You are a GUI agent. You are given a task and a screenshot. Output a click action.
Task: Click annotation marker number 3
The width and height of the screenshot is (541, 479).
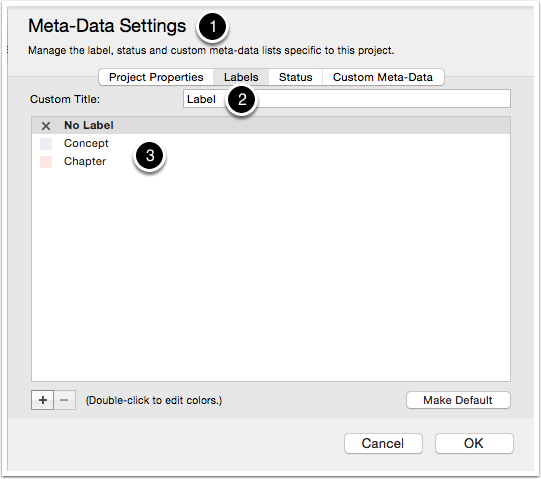click(150, 156)
